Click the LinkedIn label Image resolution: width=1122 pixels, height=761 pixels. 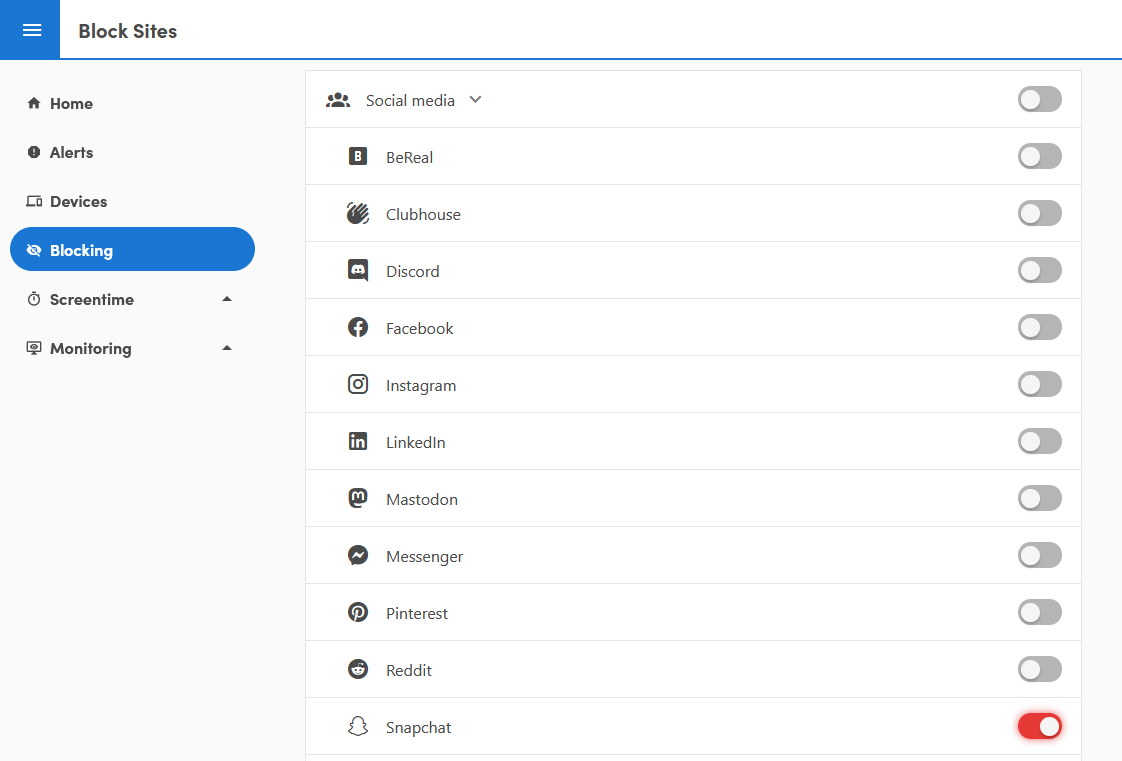pos(415,442)
